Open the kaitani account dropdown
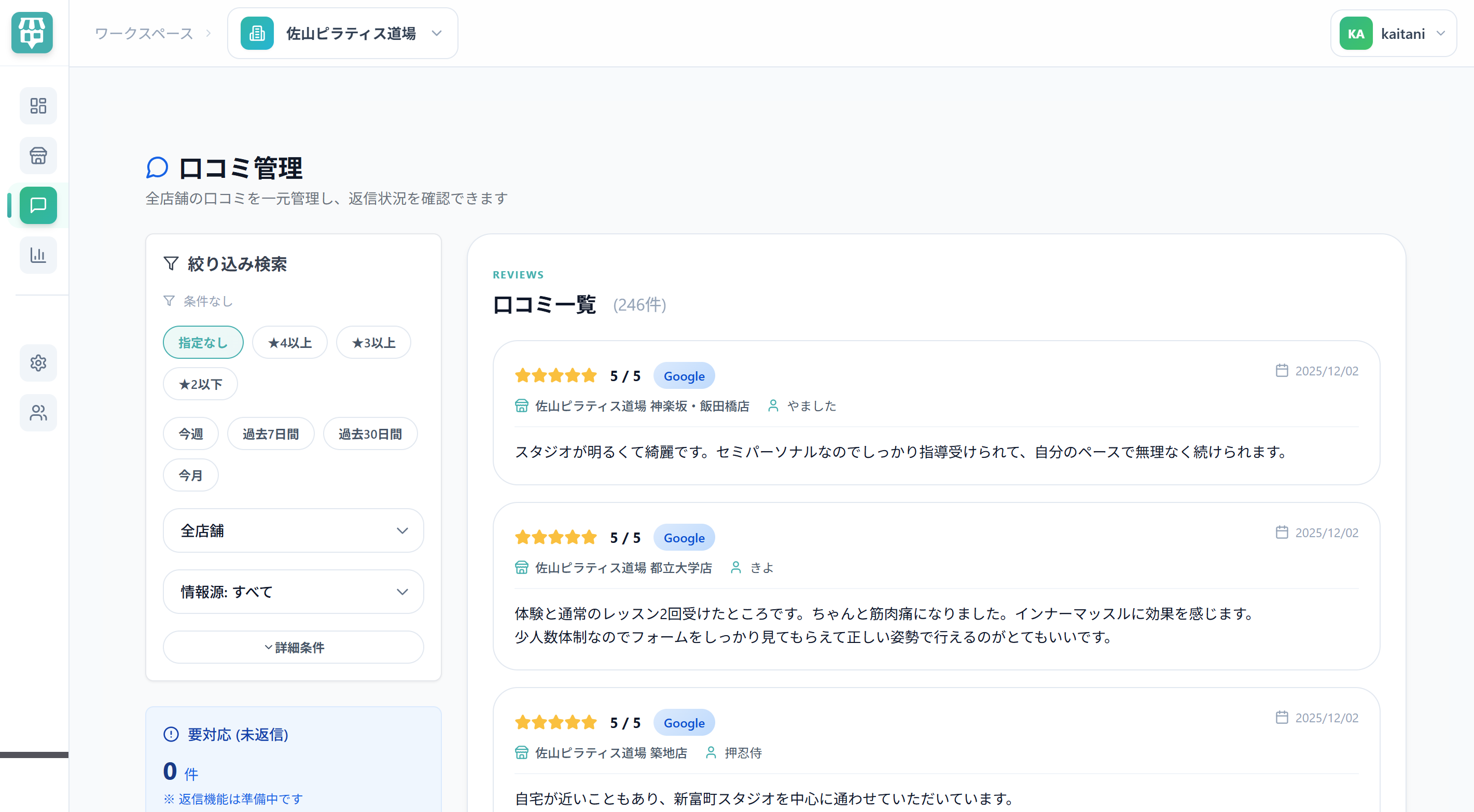Image resolution: width=1474 pixels, height=812 pixels. [x=1394, y=33]
